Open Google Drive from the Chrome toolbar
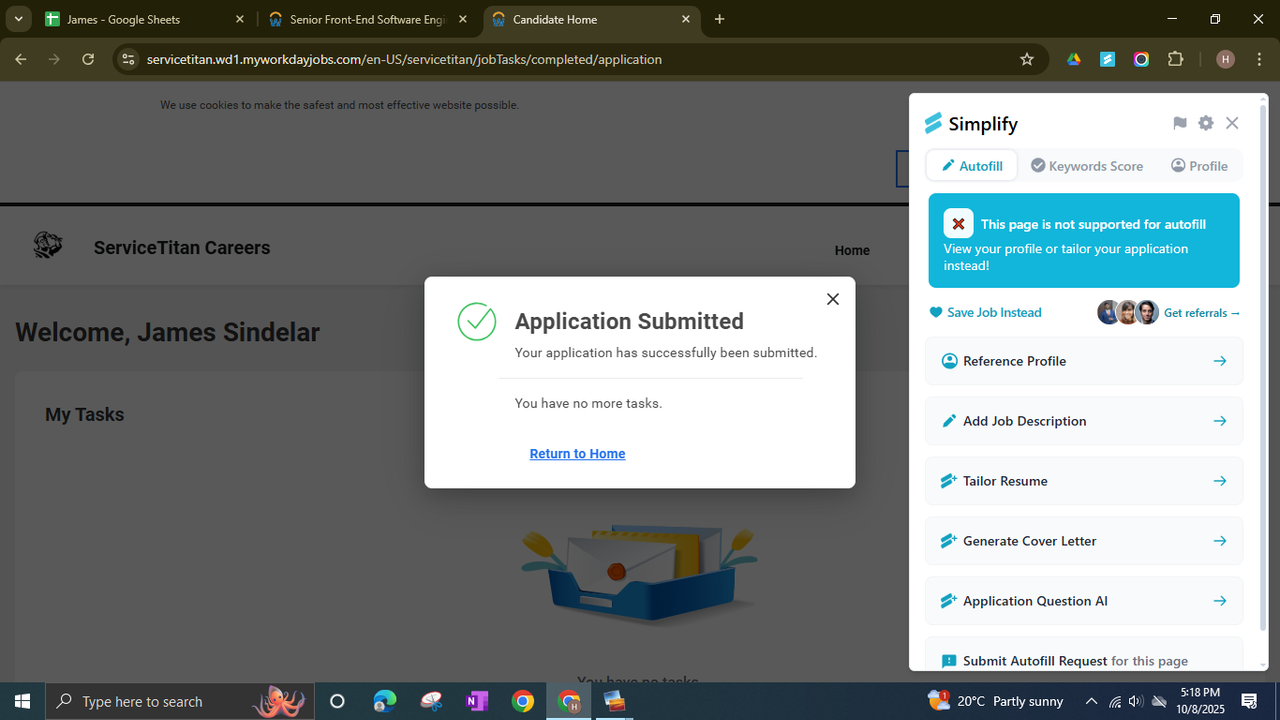The image size is (1280, 720). pos(1073,59)
